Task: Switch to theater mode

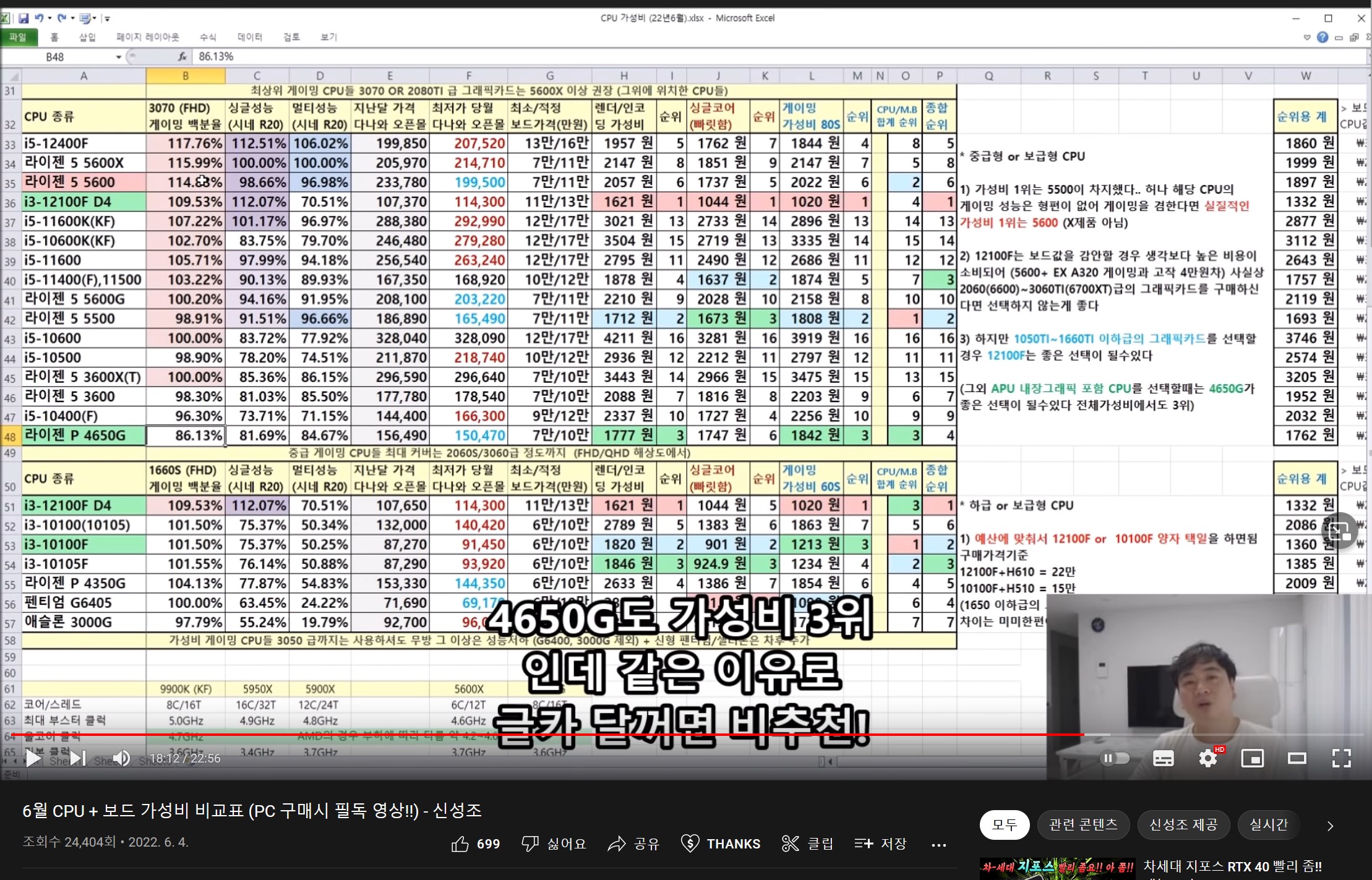Action: point(1297,758)
